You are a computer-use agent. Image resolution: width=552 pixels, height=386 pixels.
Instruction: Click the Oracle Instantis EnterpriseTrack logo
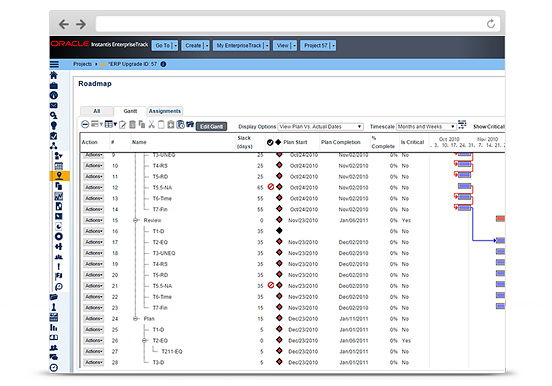100,44
